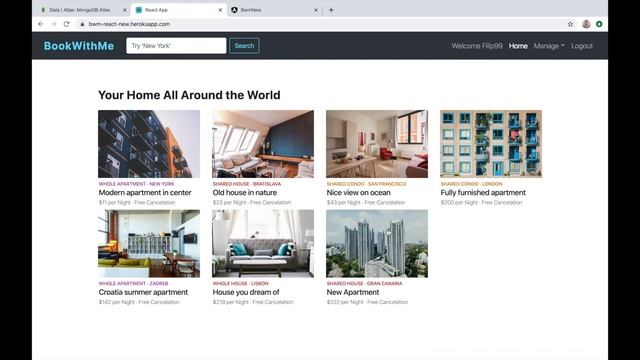Click the browser back arrow
Viewport: 640px width, 360px height.
coord(40,24)
